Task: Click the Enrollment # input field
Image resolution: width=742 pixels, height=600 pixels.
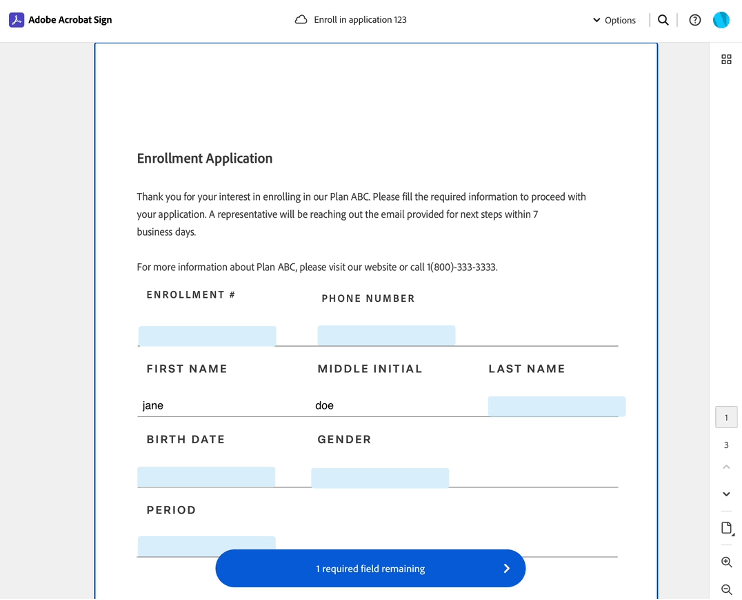Action: point(207,336)
